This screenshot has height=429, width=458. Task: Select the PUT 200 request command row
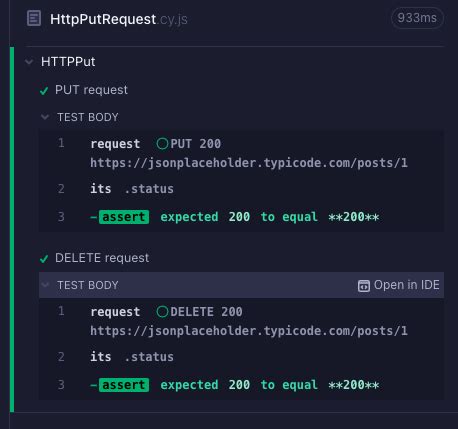coord(241,153)
